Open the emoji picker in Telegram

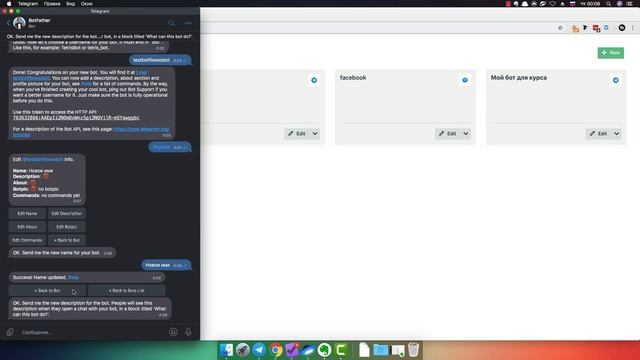coord(173,332)
